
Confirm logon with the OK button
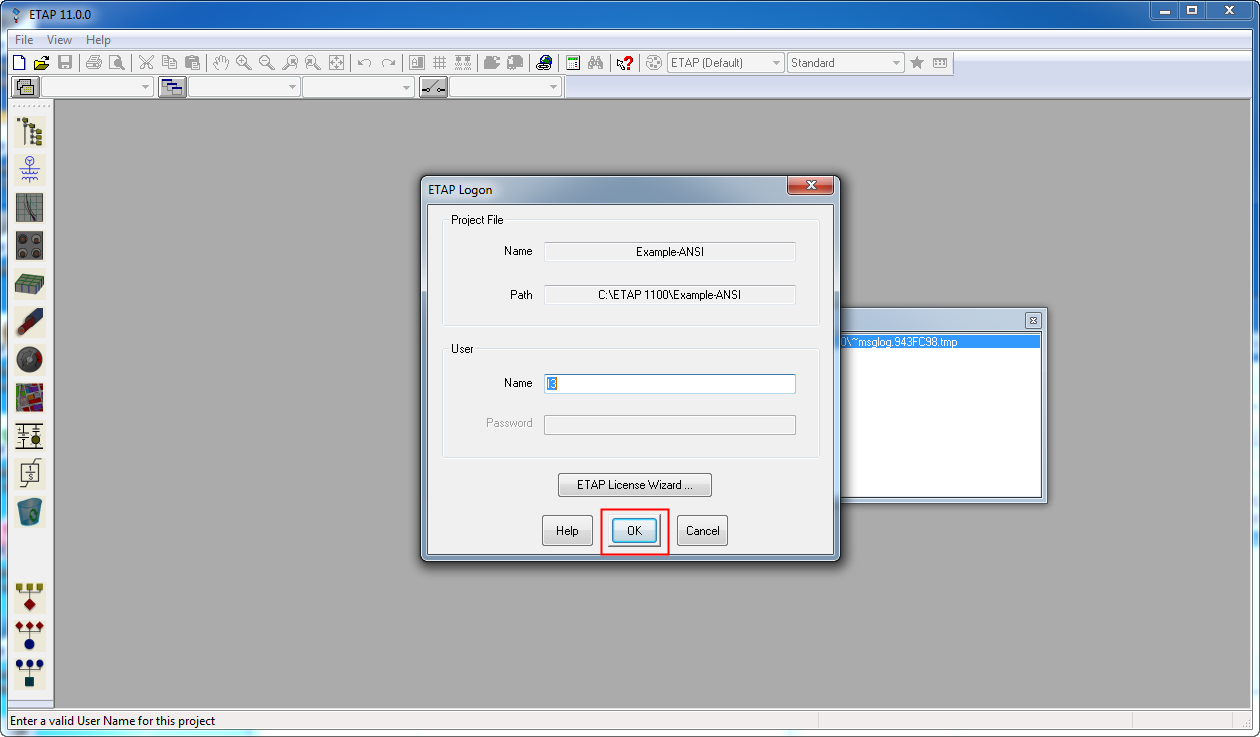click(x=634, y=531)
